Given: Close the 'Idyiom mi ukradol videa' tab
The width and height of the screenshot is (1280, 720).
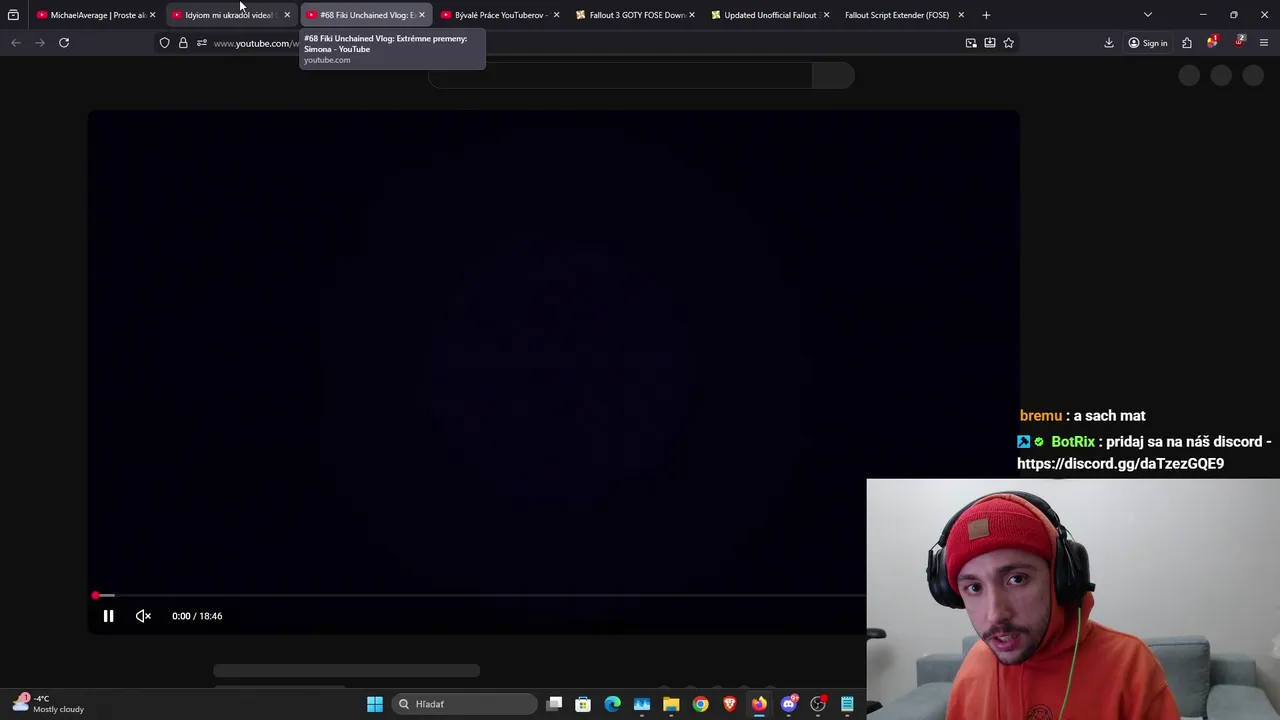Looking at the screenshot, I should pyautogui.click(x=287, y=15).
